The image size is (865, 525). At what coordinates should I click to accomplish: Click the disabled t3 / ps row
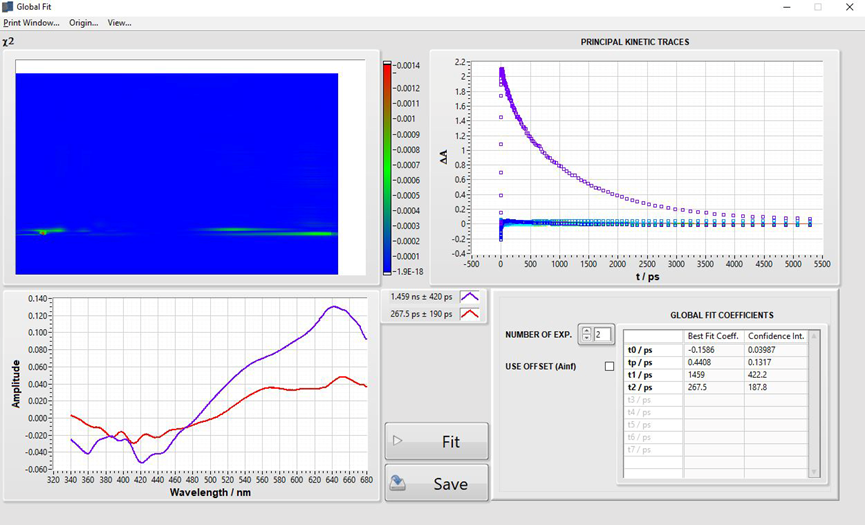click(653, 400)
